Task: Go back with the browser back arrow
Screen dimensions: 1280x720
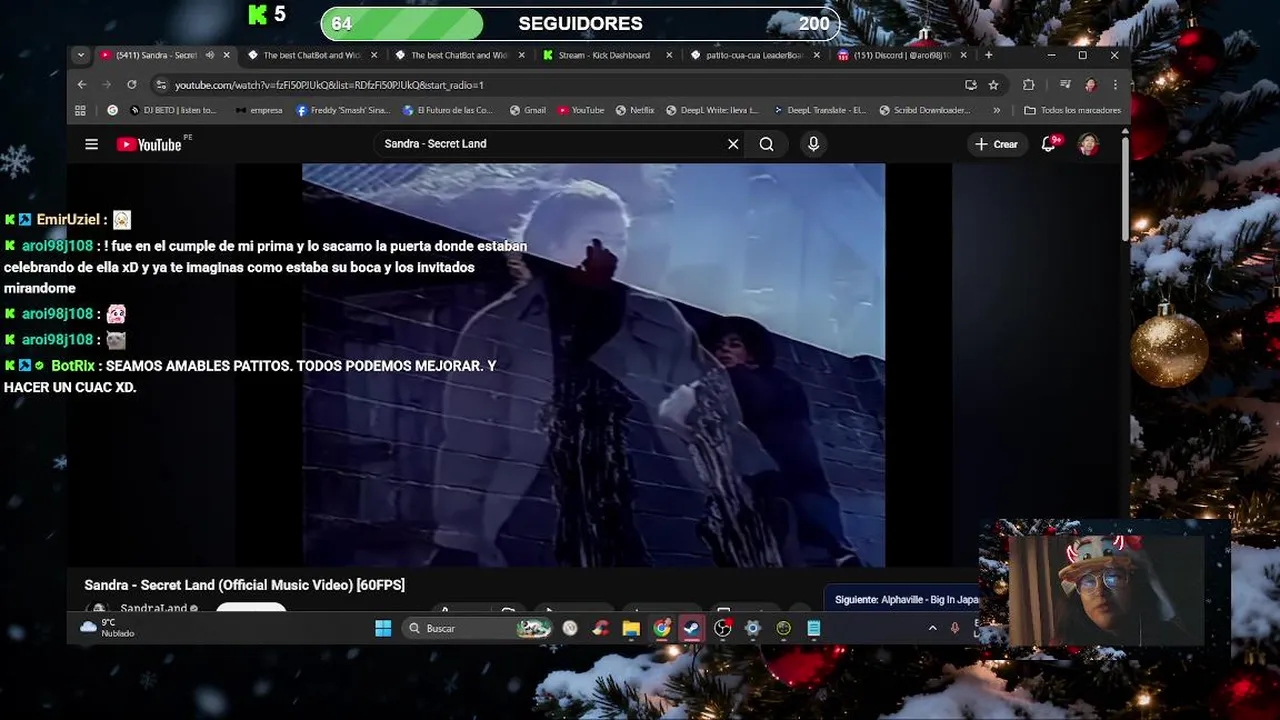Action: click(82, 85)
